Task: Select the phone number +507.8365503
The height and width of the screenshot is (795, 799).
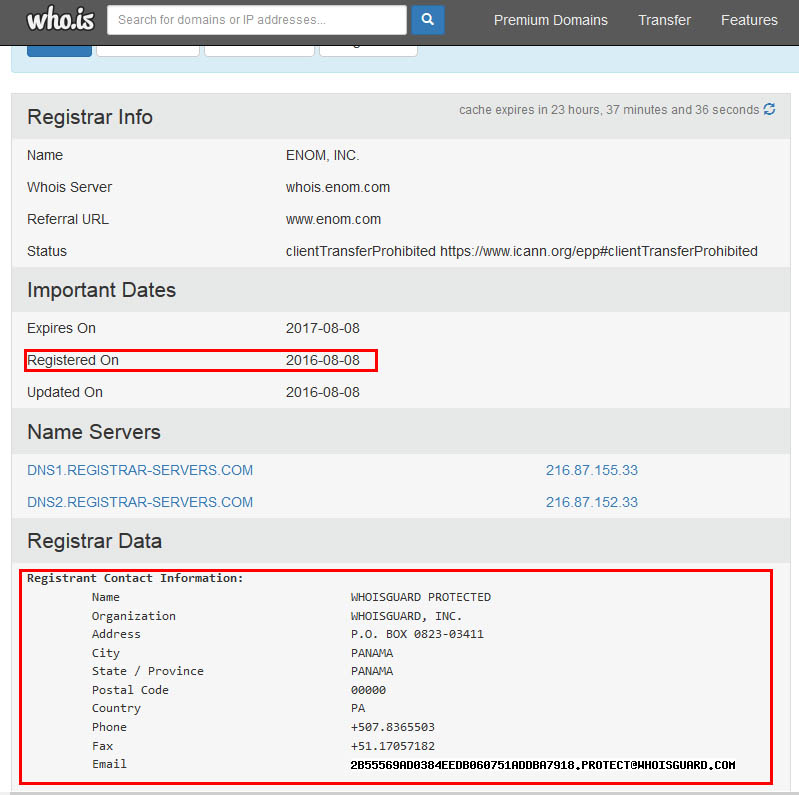Action: [392, 727]
